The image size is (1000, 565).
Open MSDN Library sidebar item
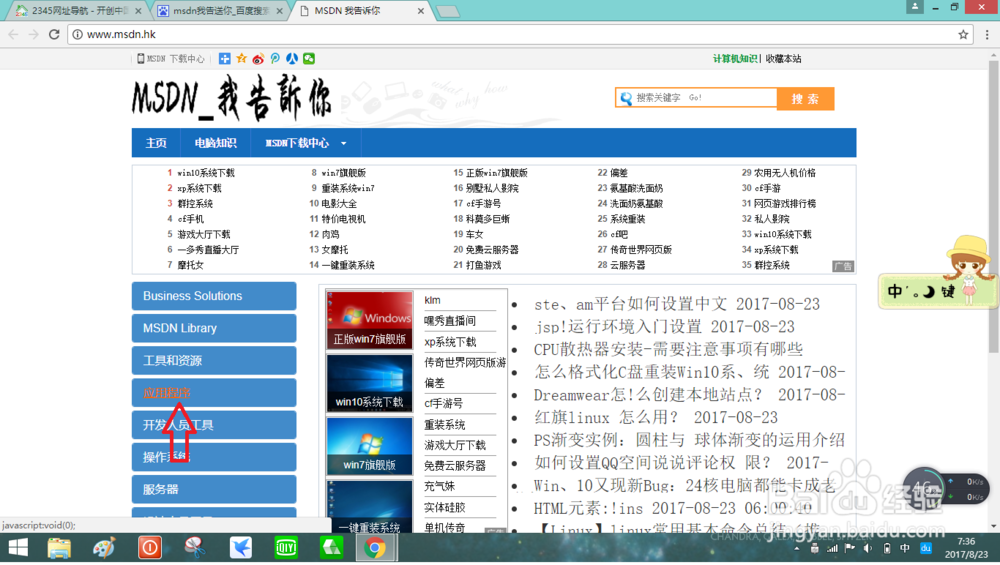tap(214, 328)
